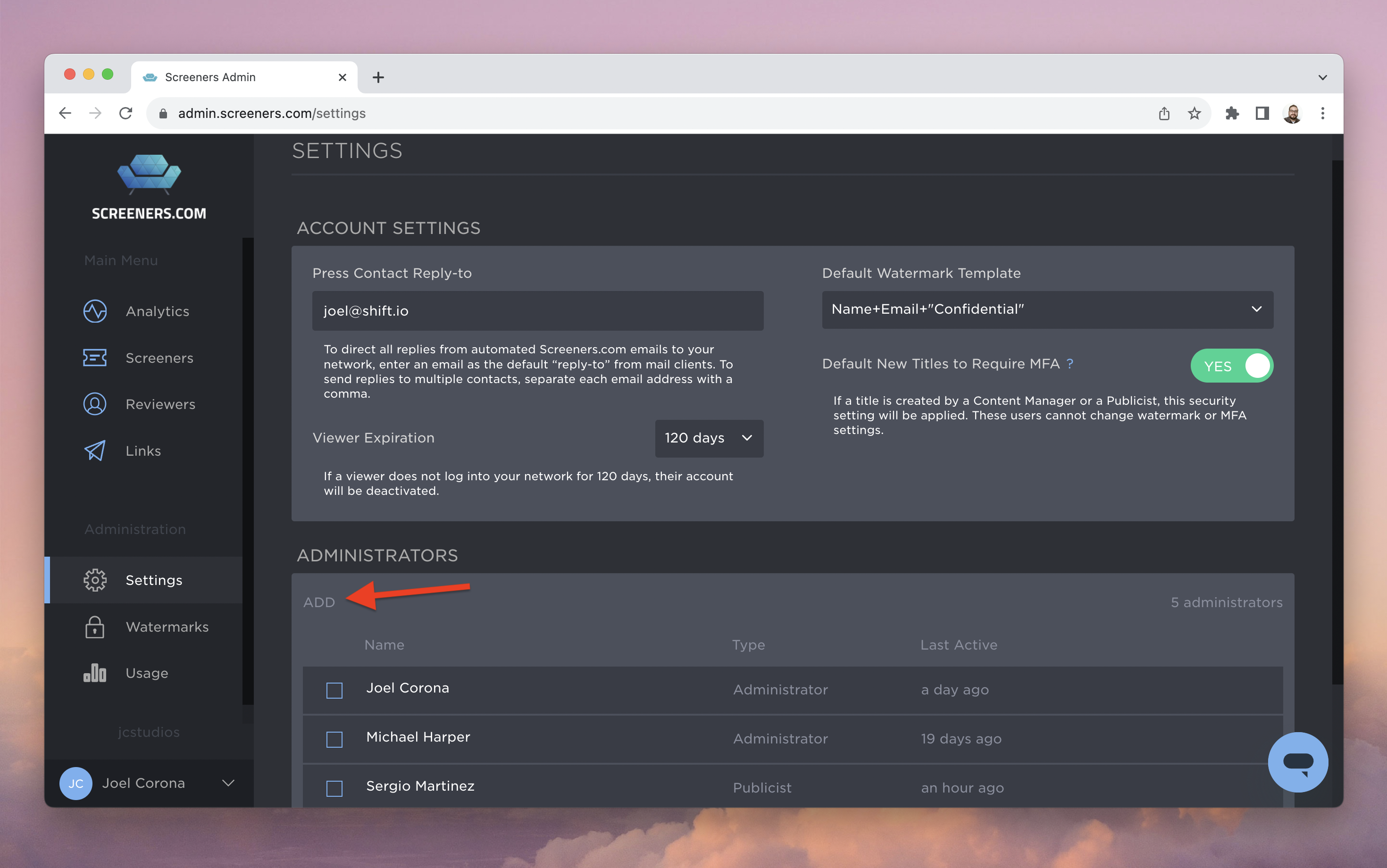
Task: Click the MFA help question mark
Action: pos(1070,363)
